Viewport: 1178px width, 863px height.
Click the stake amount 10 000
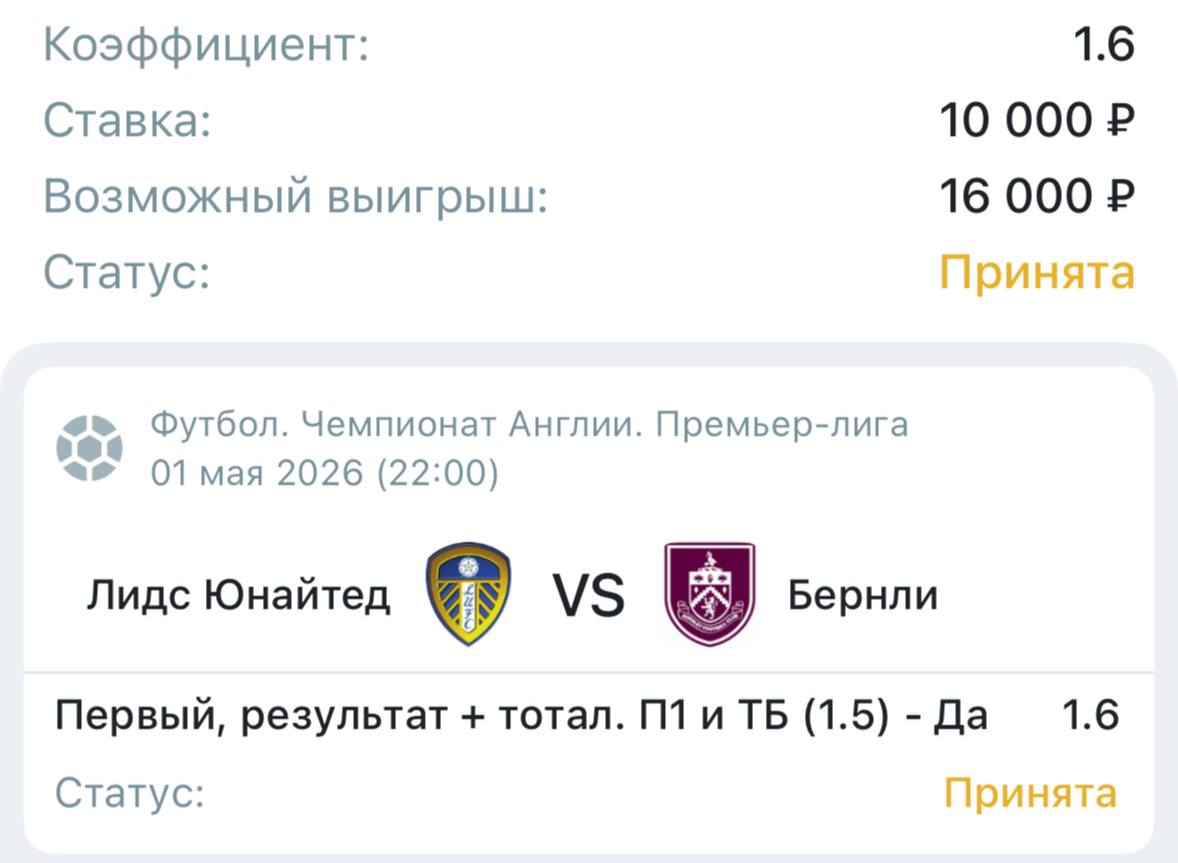point(1015,120)
